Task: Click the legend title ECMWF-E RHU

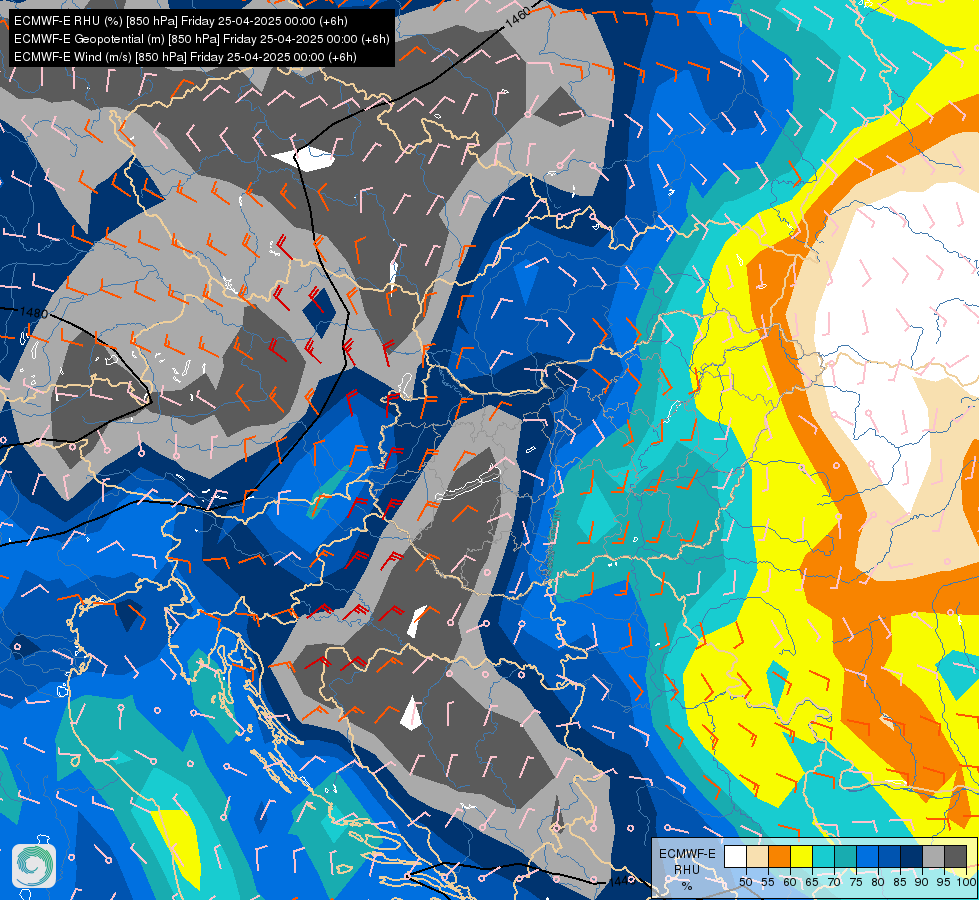Action: point(687,861)
